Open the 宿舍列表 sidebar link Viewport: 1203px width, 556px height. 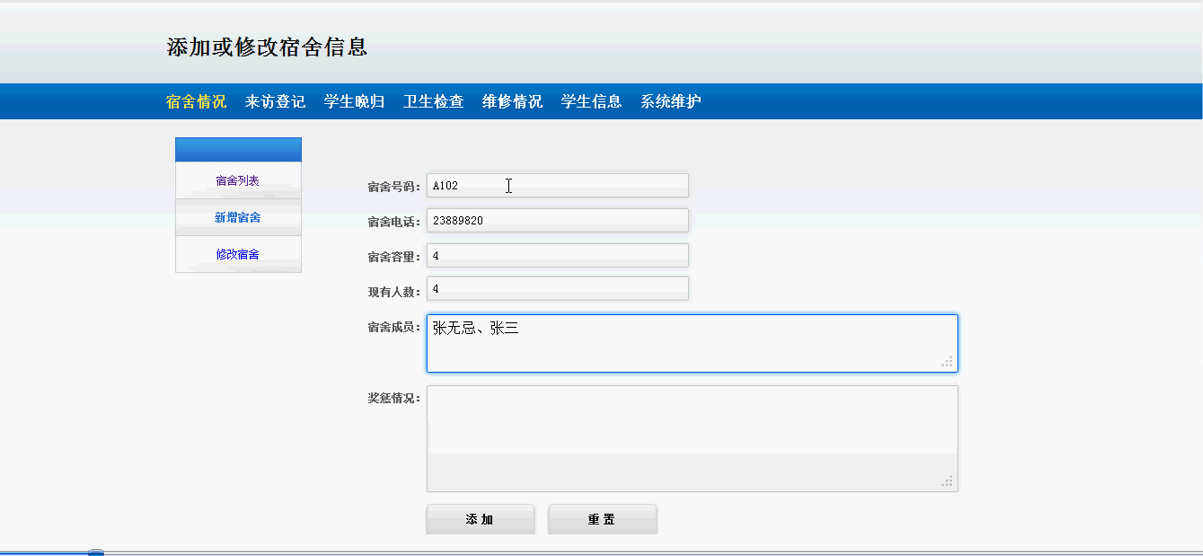click(x=238, y=181)
